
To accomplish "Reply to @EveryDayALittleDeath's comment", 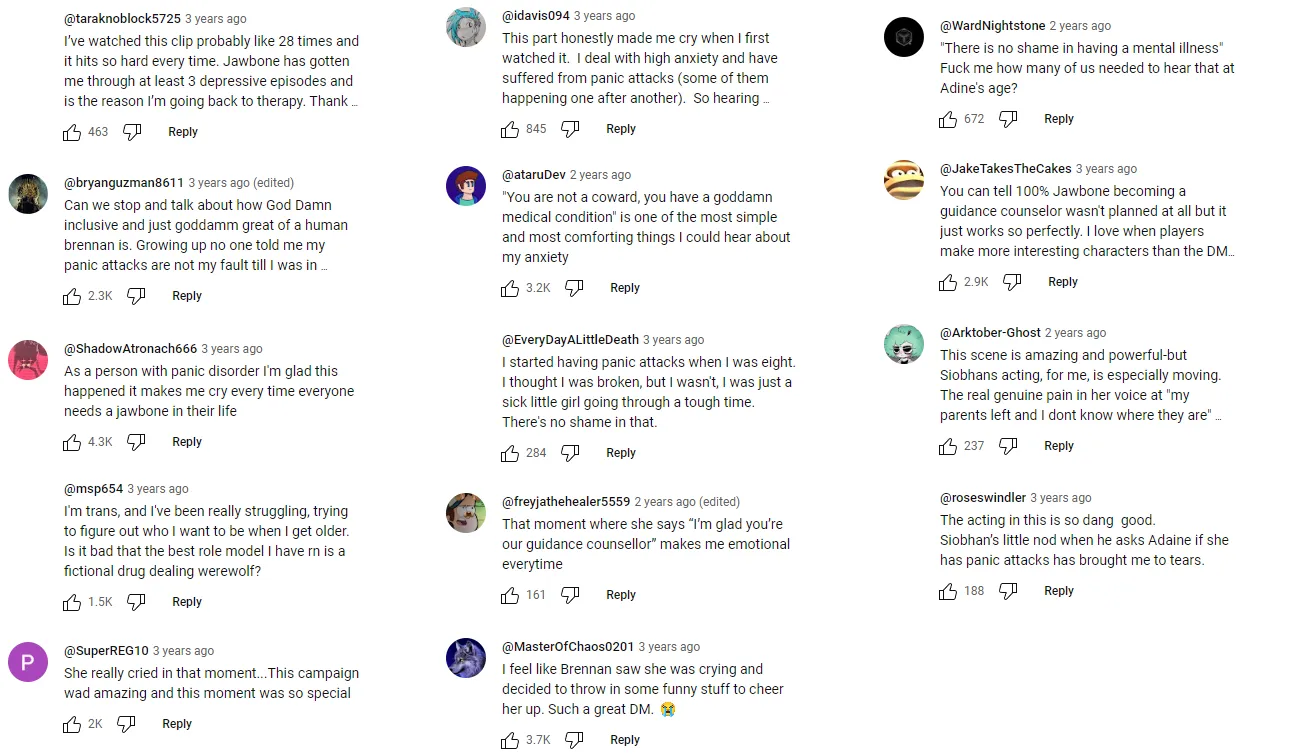I will click(x=621, y=453).
